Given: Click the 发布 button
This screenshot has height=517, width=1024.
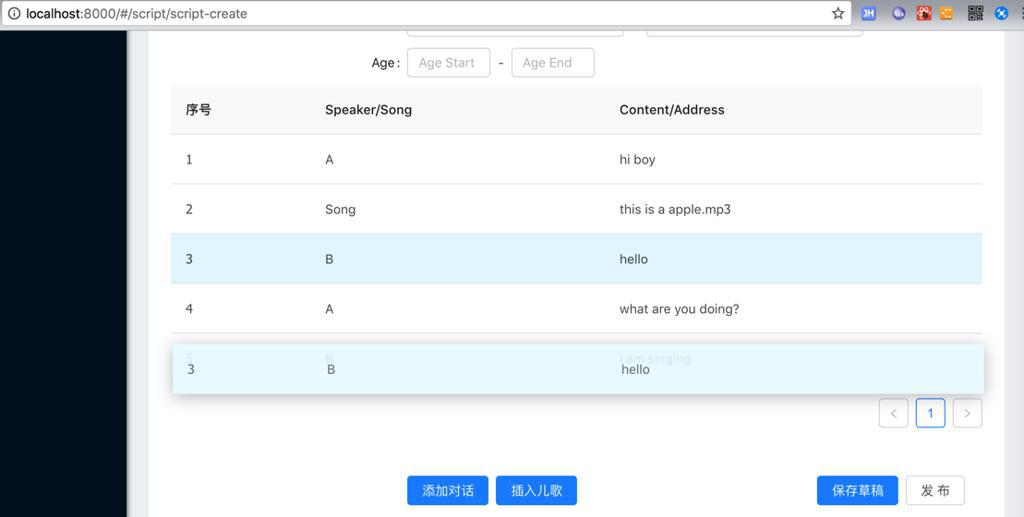Looking at the screenshot, I should (x=935, y=491).
